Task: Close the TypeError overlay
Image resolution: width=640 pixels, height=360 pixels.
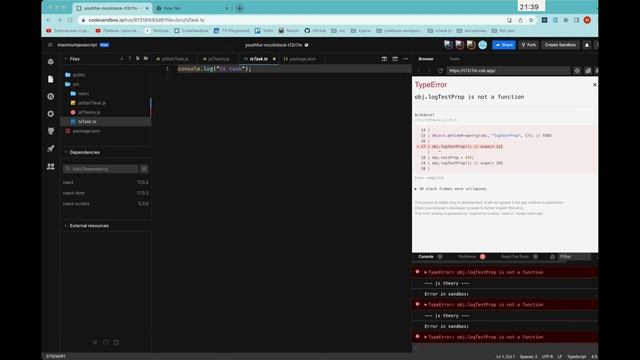Action: click(x=594, y=84)
